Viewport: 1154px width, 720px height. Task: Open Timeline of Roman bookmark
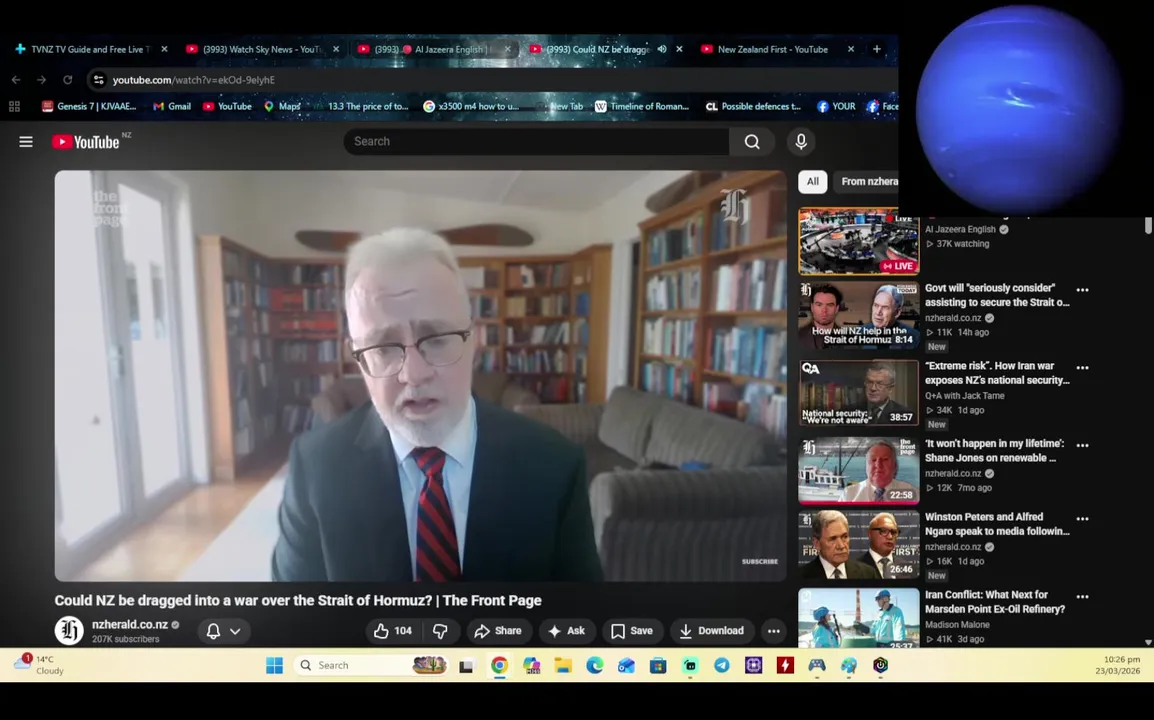pos(642,107)
